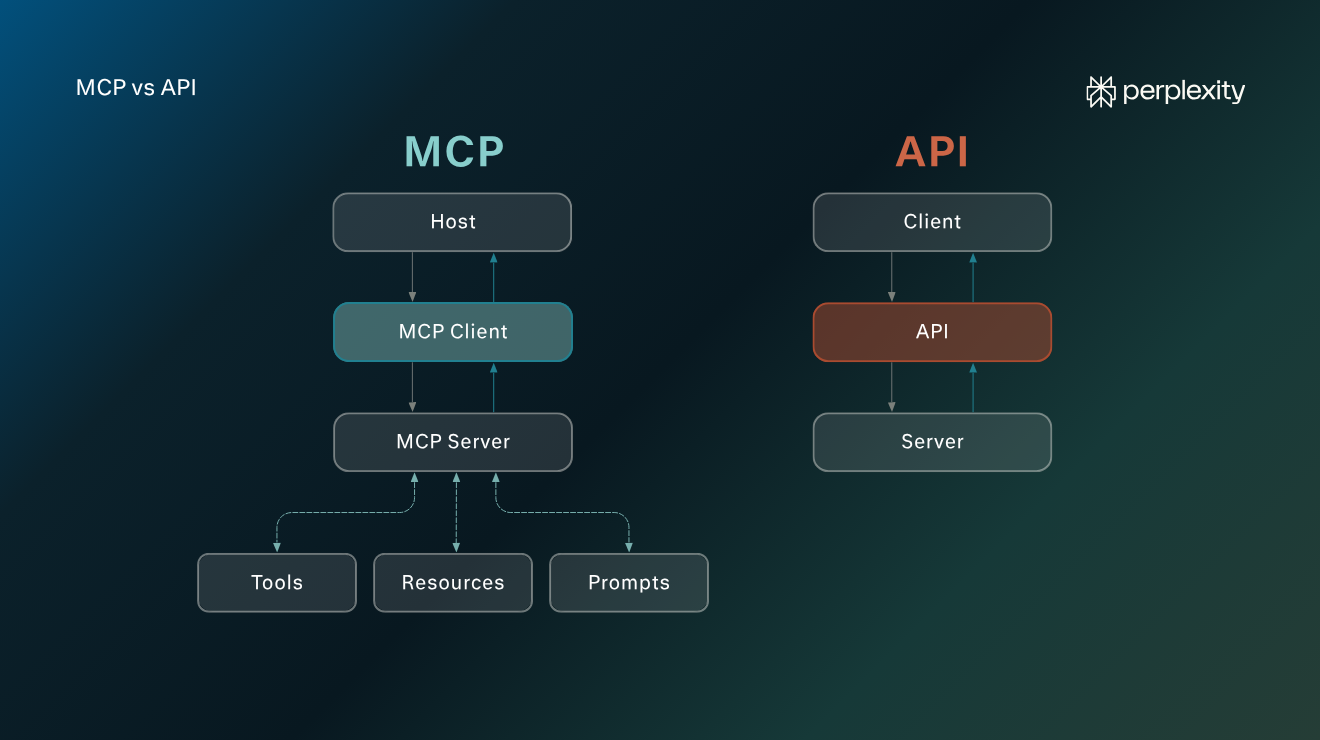
Task: Select the Prompts box
Action: pyautogui.click(x=629, y=583)
